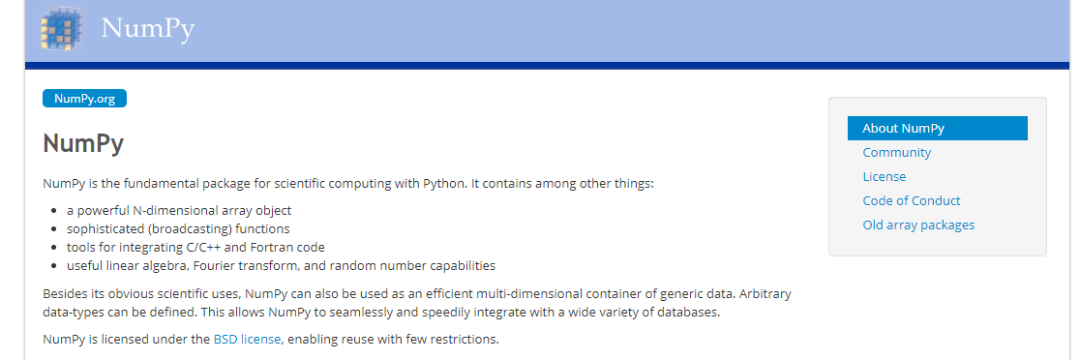The height and width of the screenshot is (360, 1080).
Task: Follow the BSD license hyperlink
Action: click(247, 339)
